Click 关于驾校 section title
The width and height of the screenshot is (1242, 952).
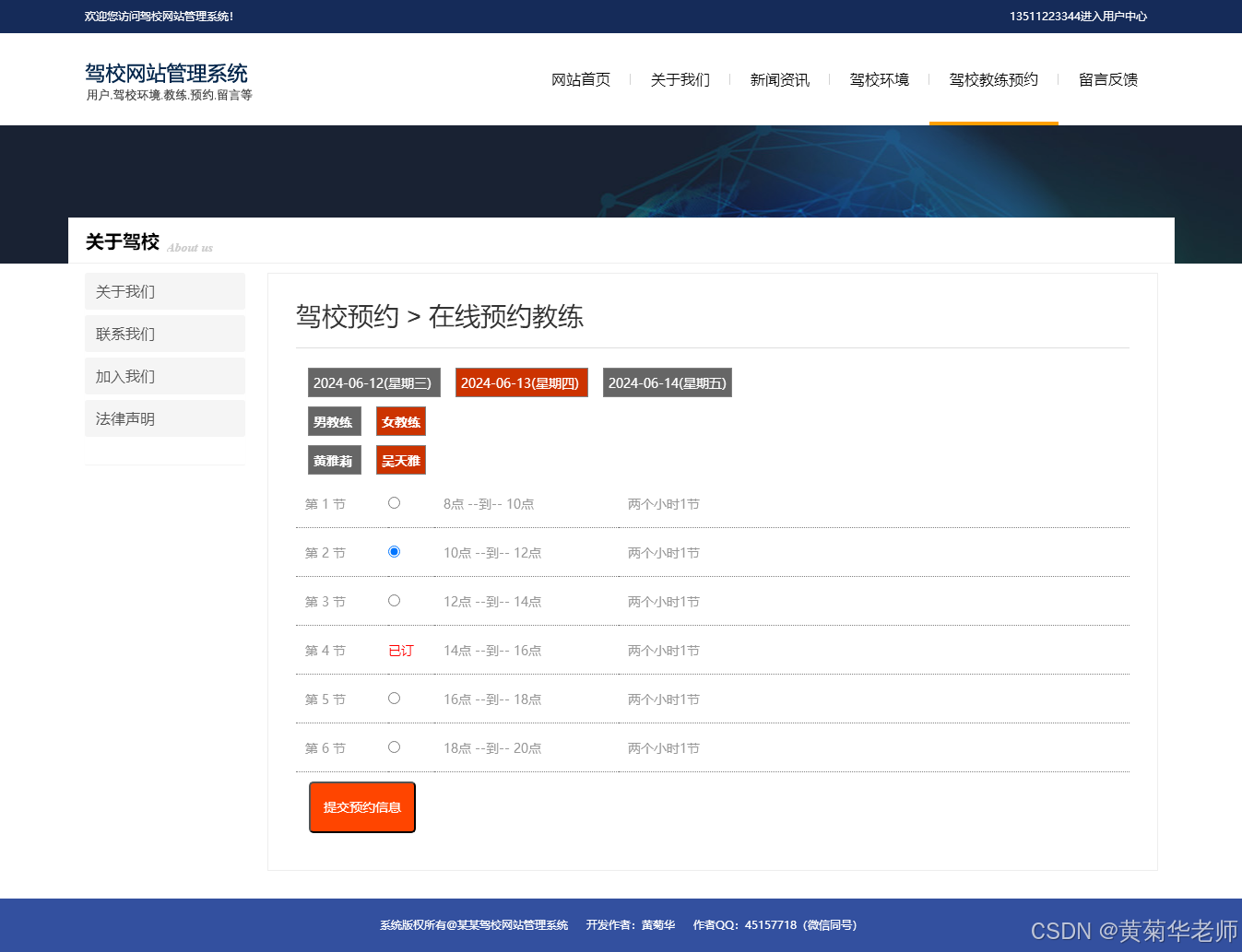[x=123, y=241]
